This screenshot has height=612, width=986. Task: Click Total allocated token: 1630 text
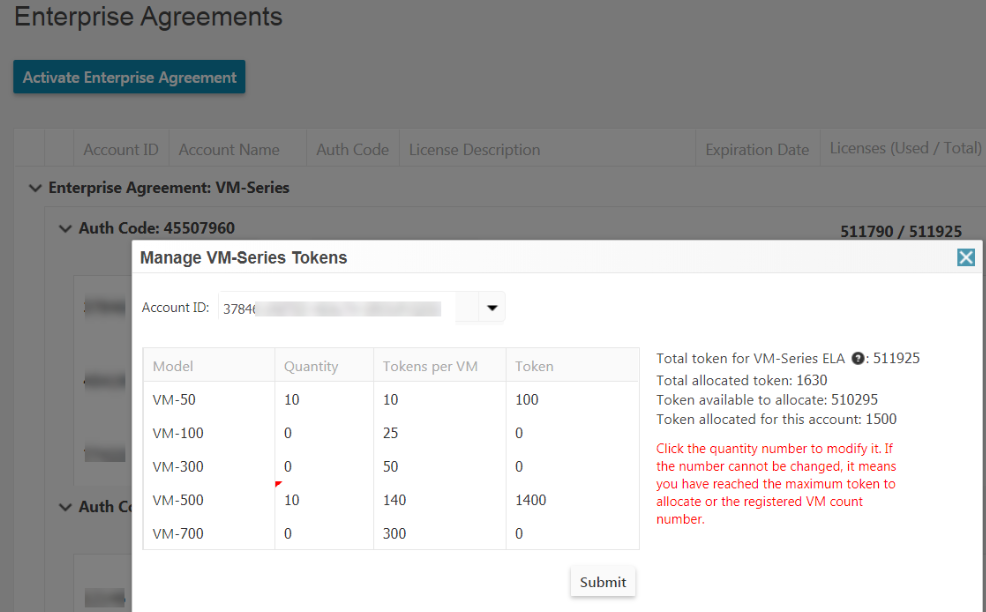click(x=742, y=381)
